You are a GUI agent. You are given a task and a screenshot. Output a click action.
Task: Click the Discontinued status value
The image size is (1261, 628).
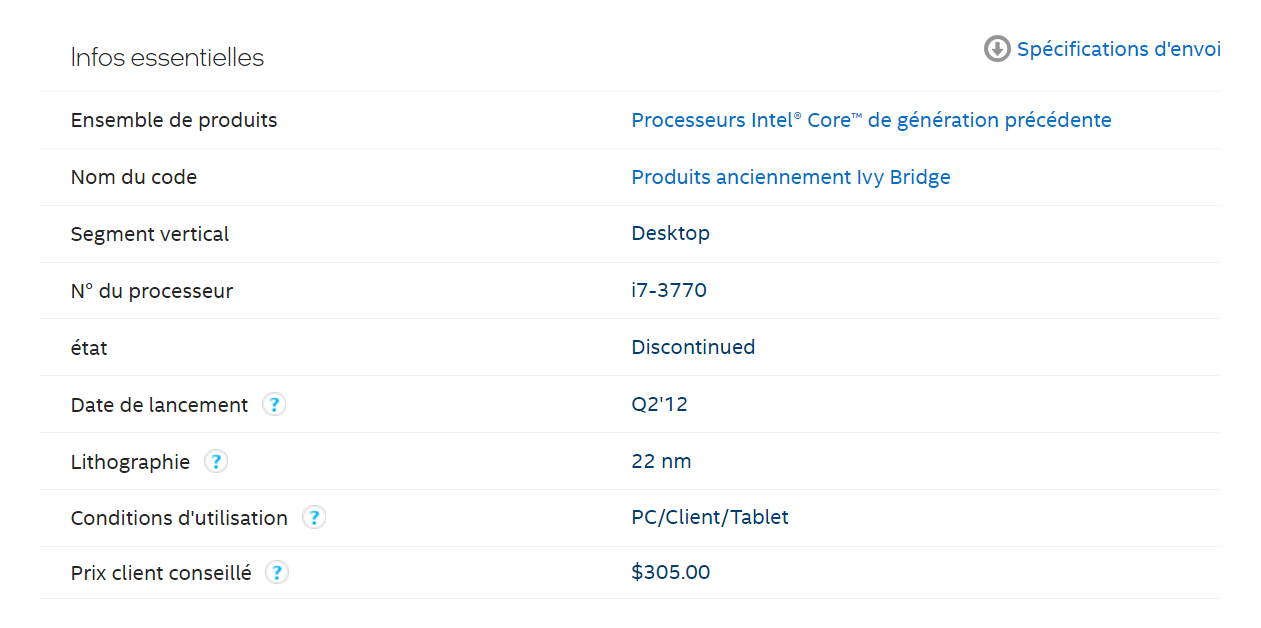[x=693, y=347]
